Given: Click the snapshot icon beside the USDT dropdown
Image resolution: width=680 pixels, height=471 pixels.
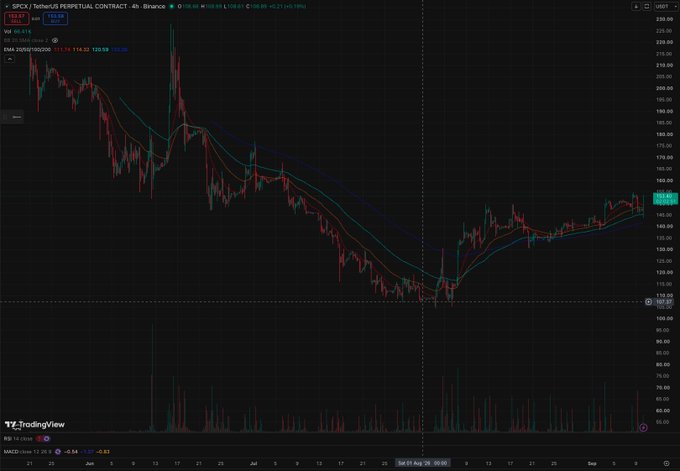Looking at the screenshot, I should tap(646, 7).
